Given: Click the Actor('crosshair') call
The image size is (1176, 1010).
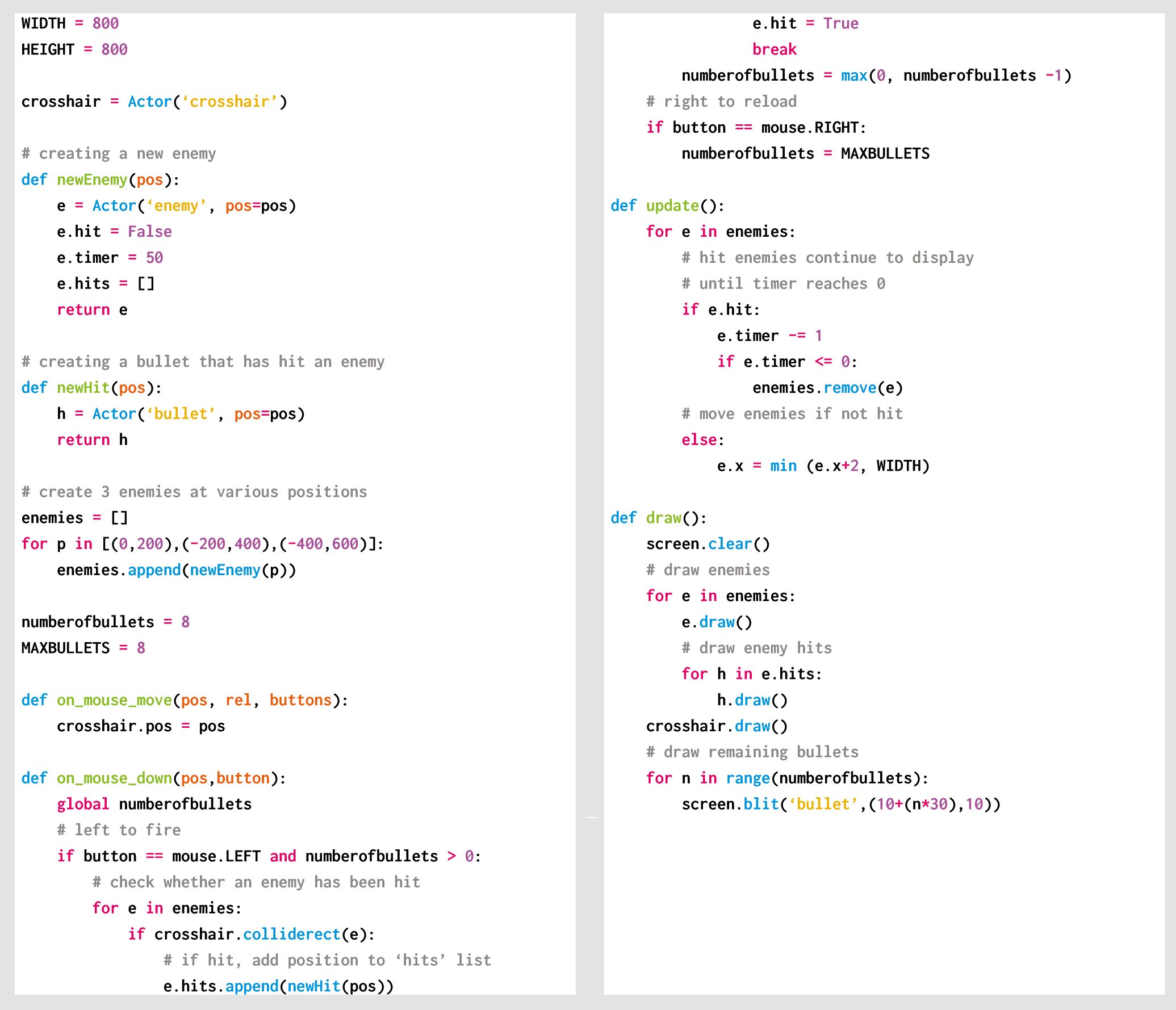Looking at the screenshot, I should tap(207, 102).
